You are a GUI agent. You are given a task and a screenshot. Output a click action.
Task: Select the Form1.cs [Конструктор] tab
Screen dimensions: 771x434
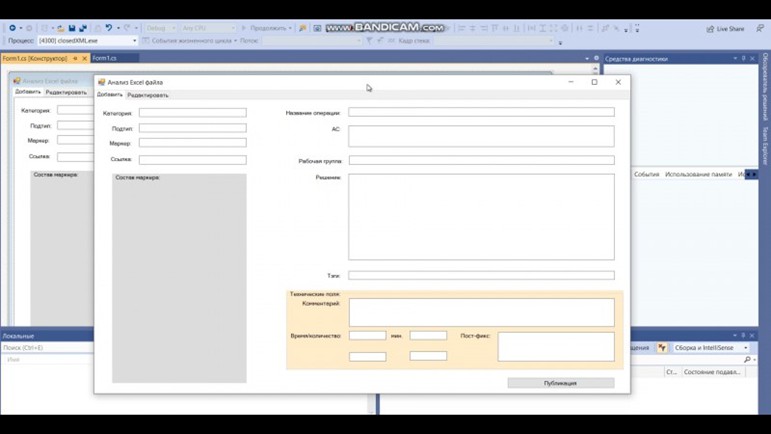pos(35,58)
